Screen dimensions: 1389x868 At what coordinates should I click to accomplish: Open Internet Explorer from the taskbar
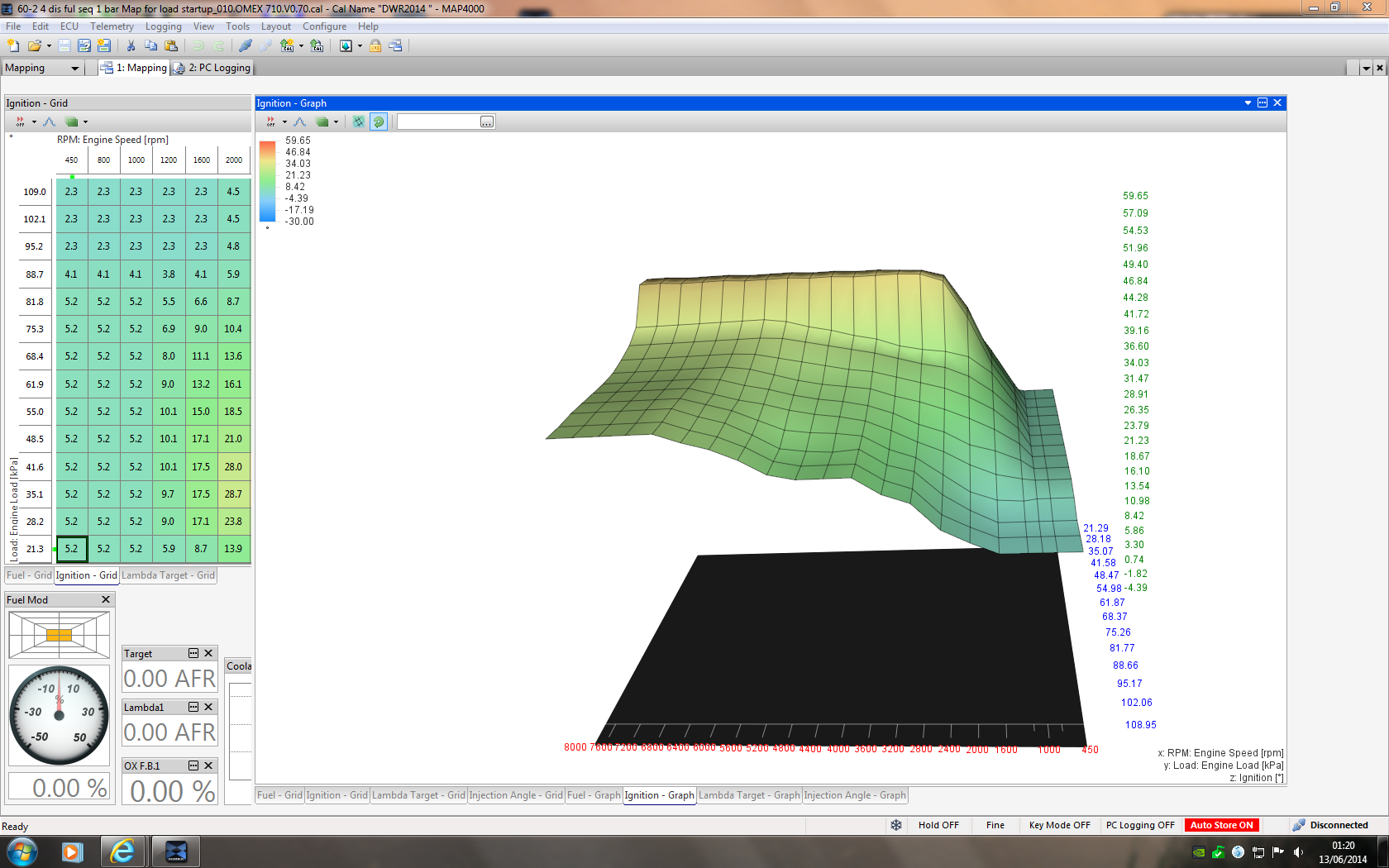coord(122,851)
